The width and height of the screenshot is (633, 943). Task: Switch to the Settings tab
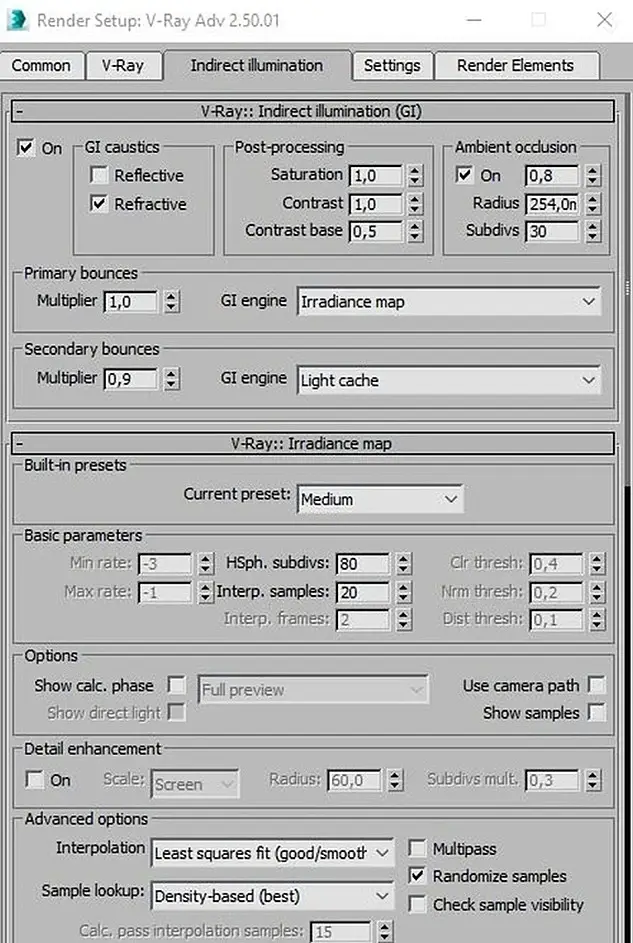click(392, 66)
